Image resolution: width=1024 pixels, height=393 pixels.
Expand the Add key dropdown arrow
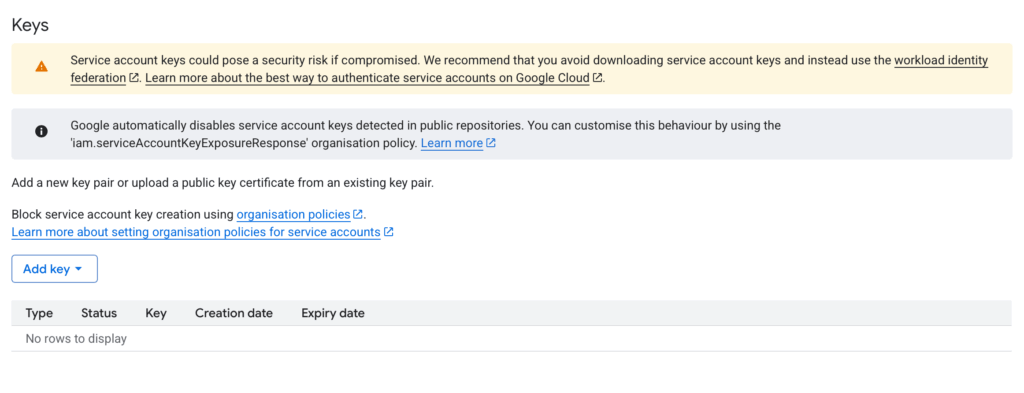(x=78, y=269)
